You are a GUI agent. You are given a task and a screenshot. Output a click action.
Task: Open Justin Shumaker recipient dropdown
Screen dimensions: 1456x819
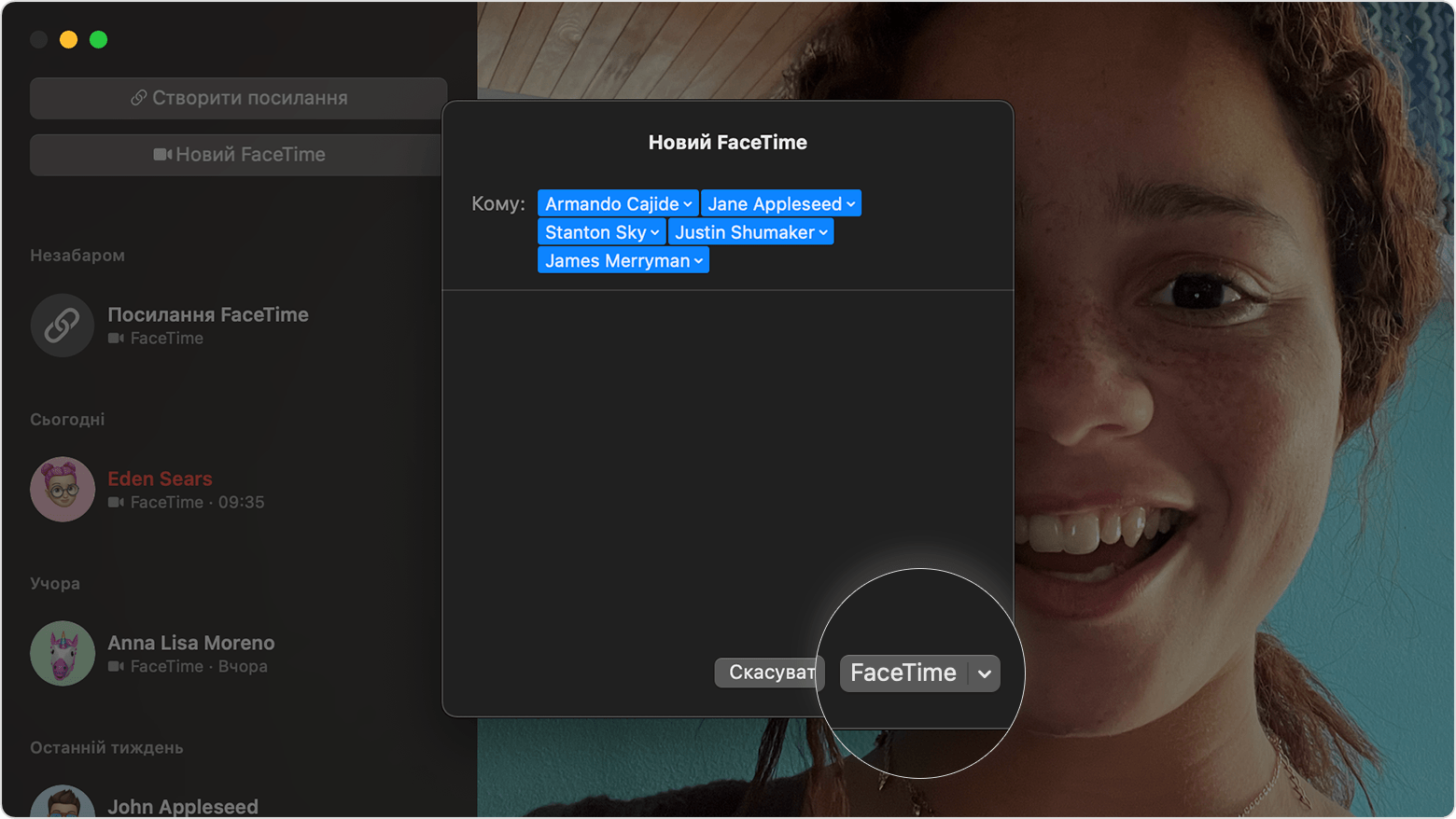click(823, 233)
